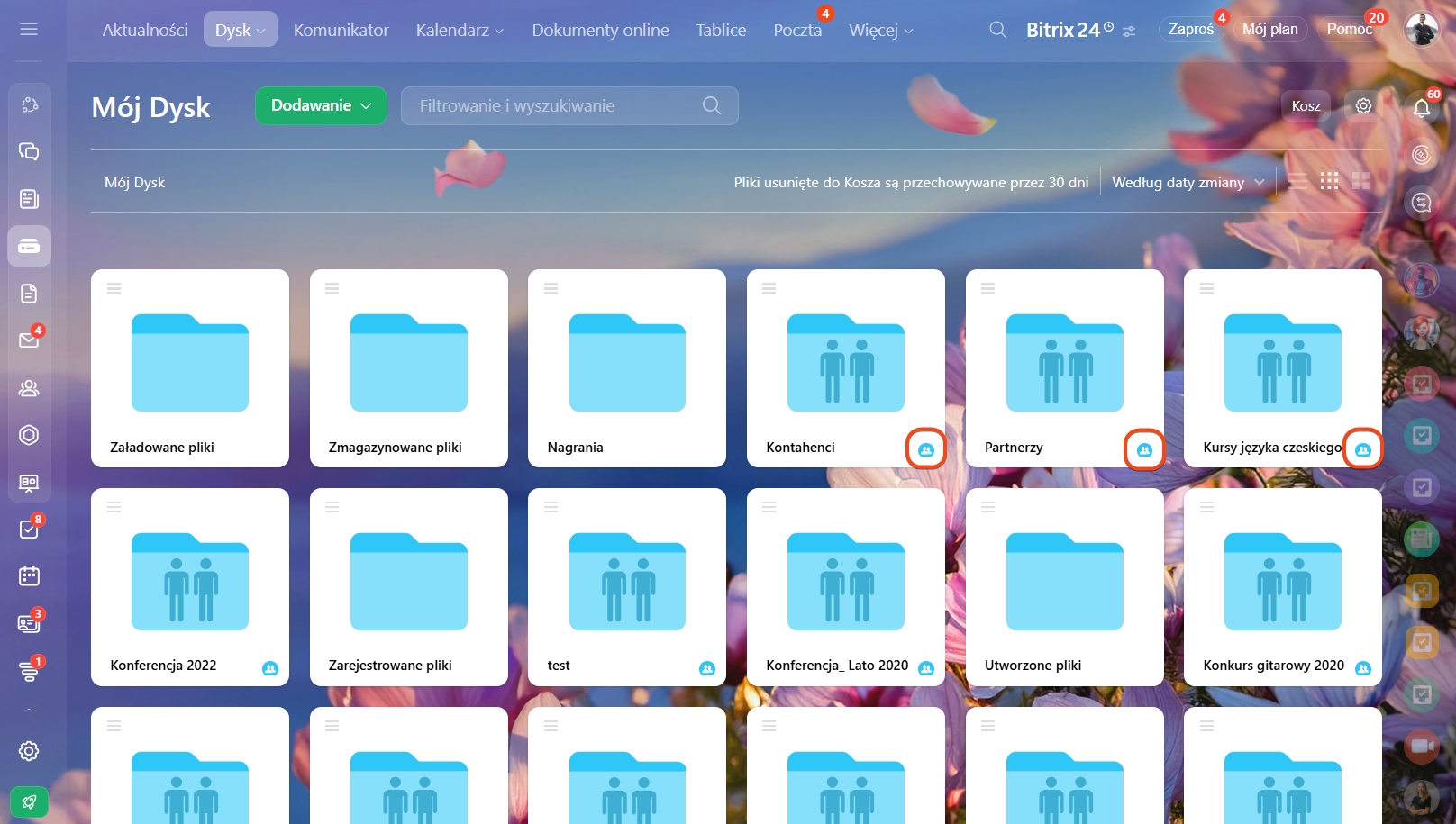This screenshot has width=1456, height=824.
Task: Switch to large tile view layout
Action: coord(1360,181)
